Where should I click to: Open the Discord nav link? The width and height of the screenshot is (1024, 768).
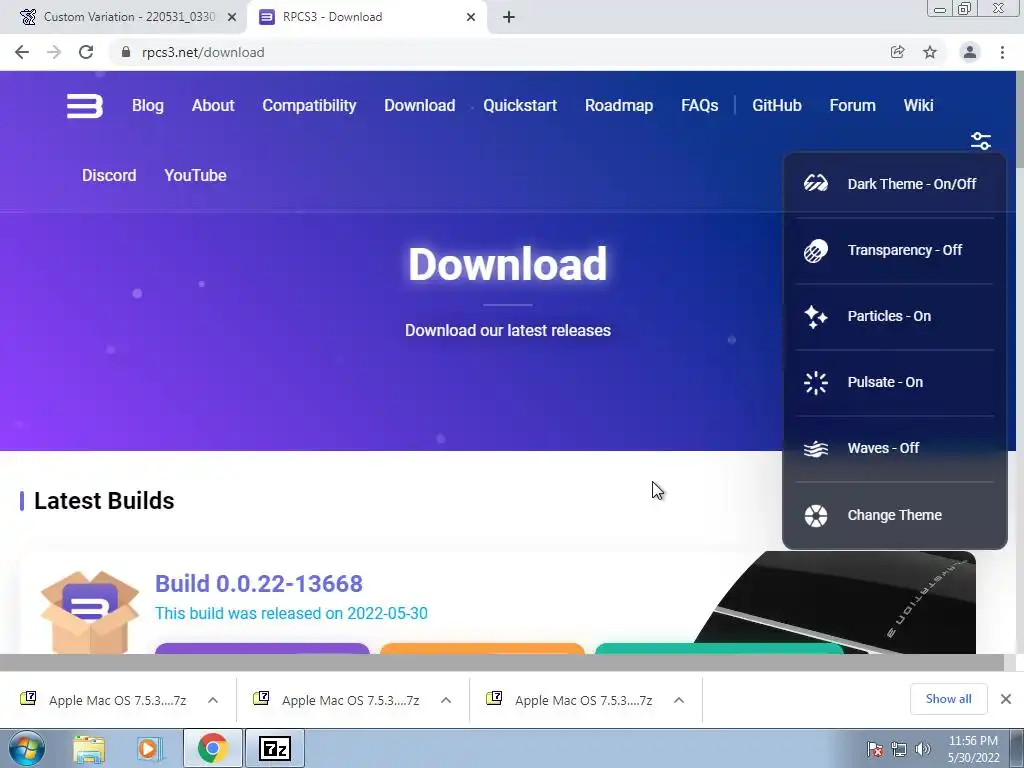(x=109, y=175)
